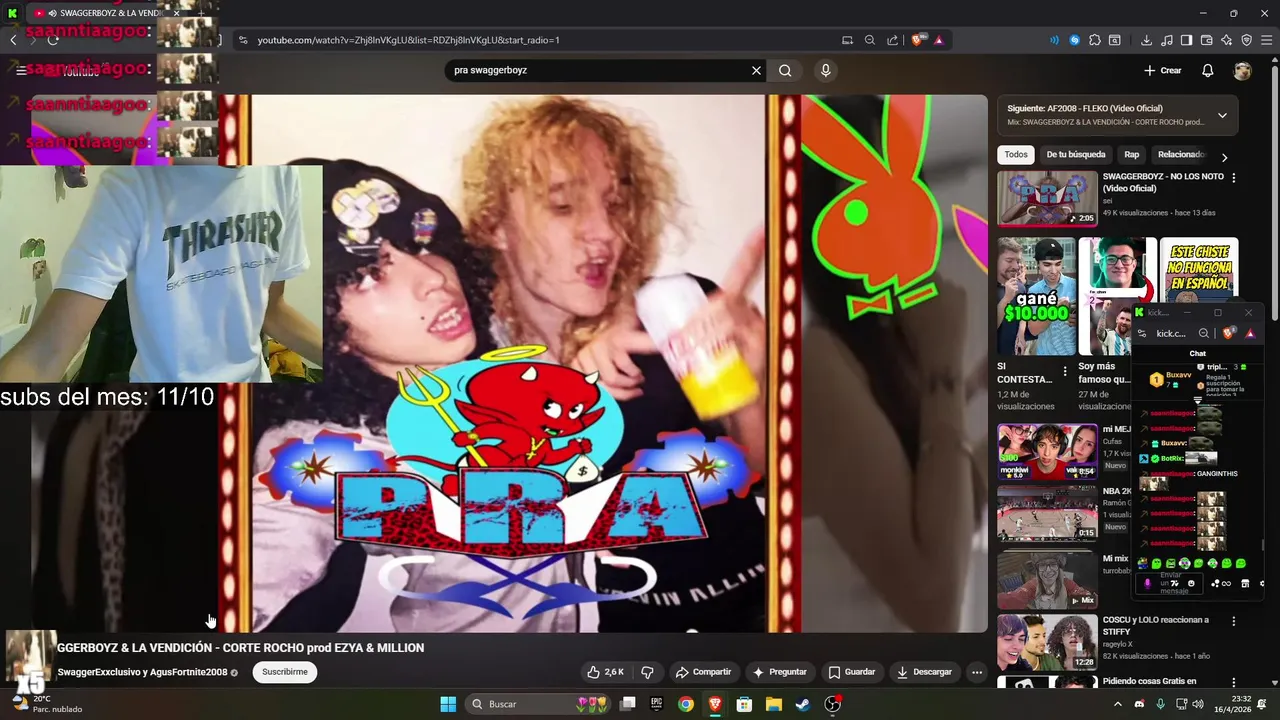Open Brave Wallet icon
1280x720 pixels.
coord(1206,40)
